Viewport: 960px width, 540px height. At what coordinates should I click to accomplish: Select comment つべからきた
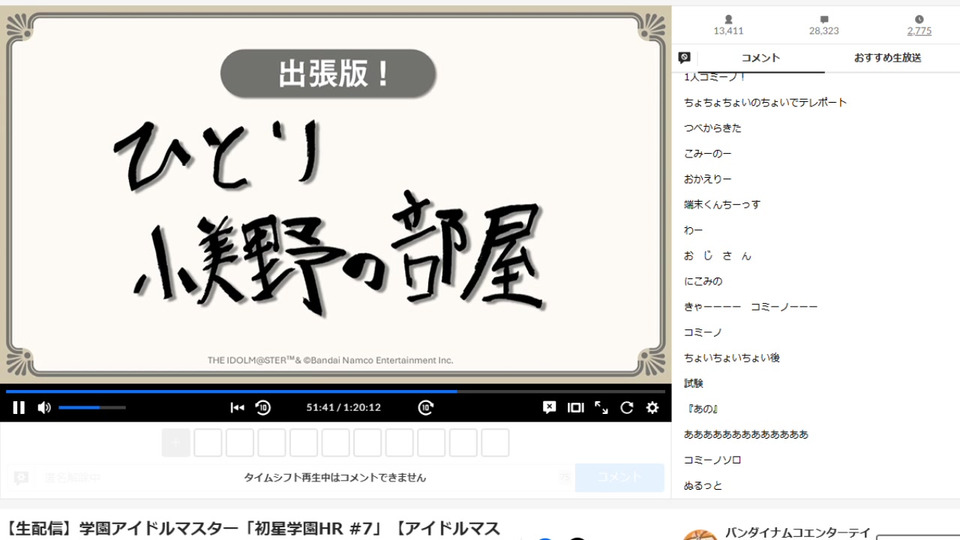point(713,128)
